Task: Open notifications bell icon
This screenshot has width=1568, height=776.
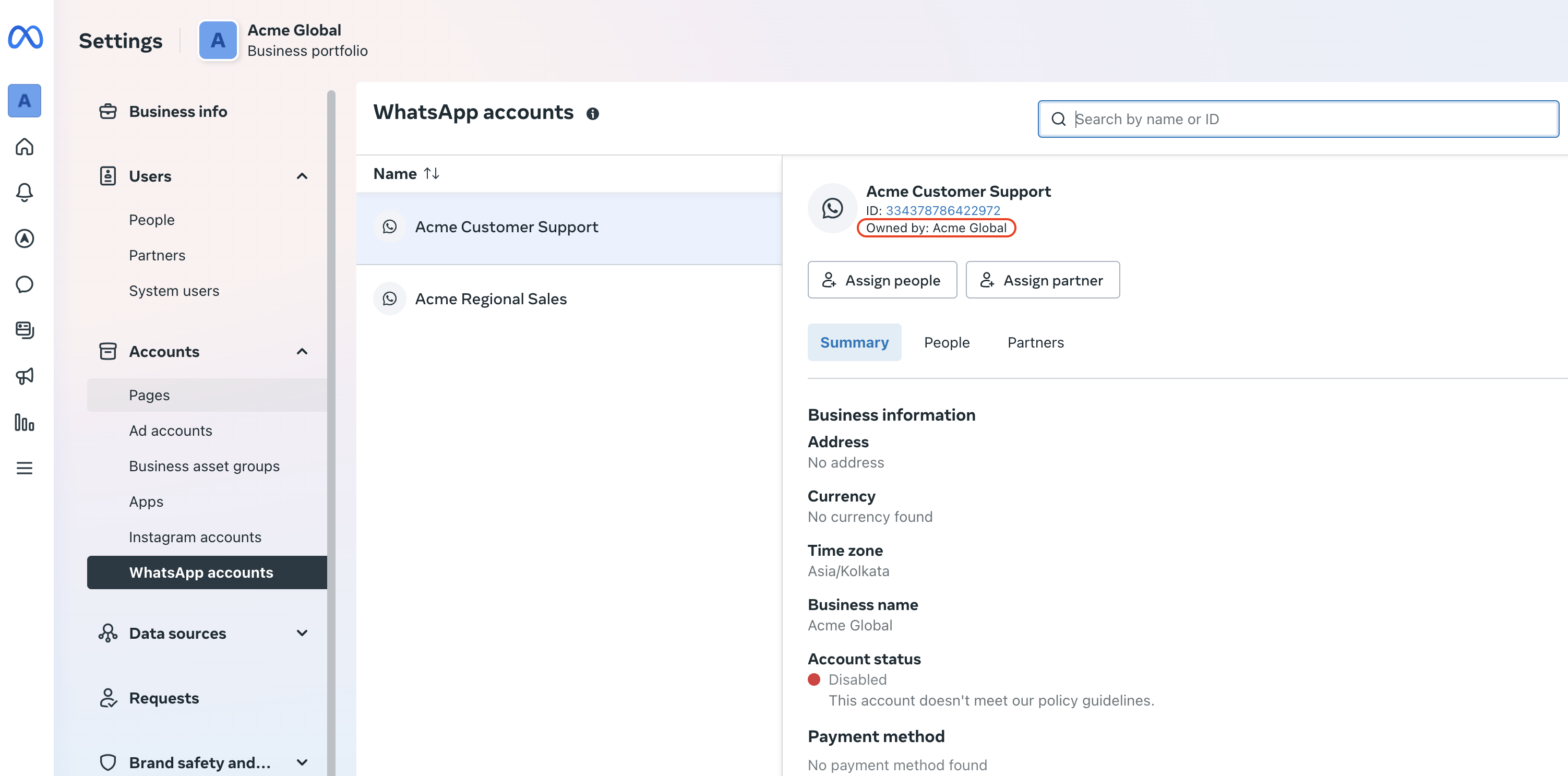Action: (25, 193)
